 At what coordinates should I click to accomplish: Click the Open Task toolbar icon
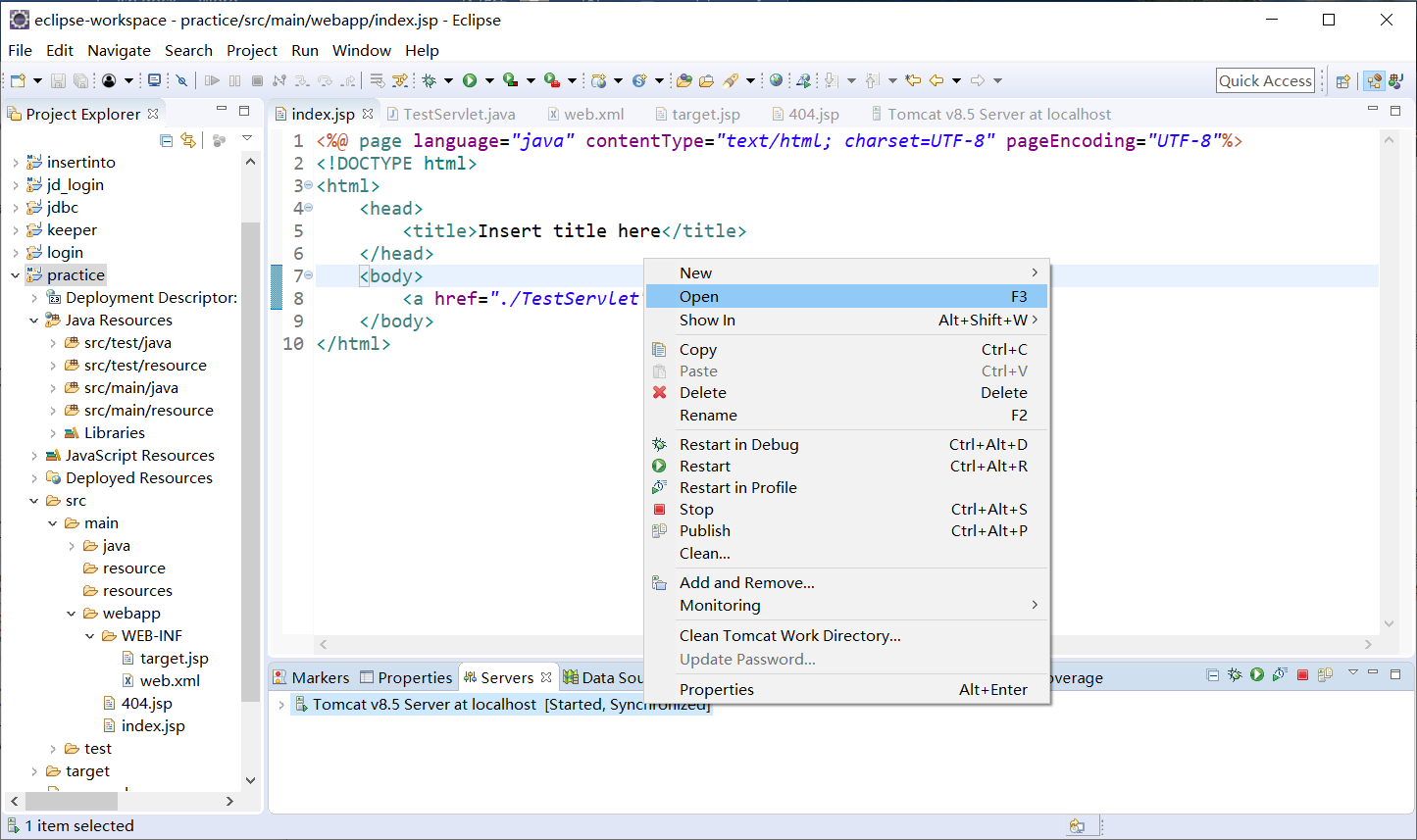[706, 80]
